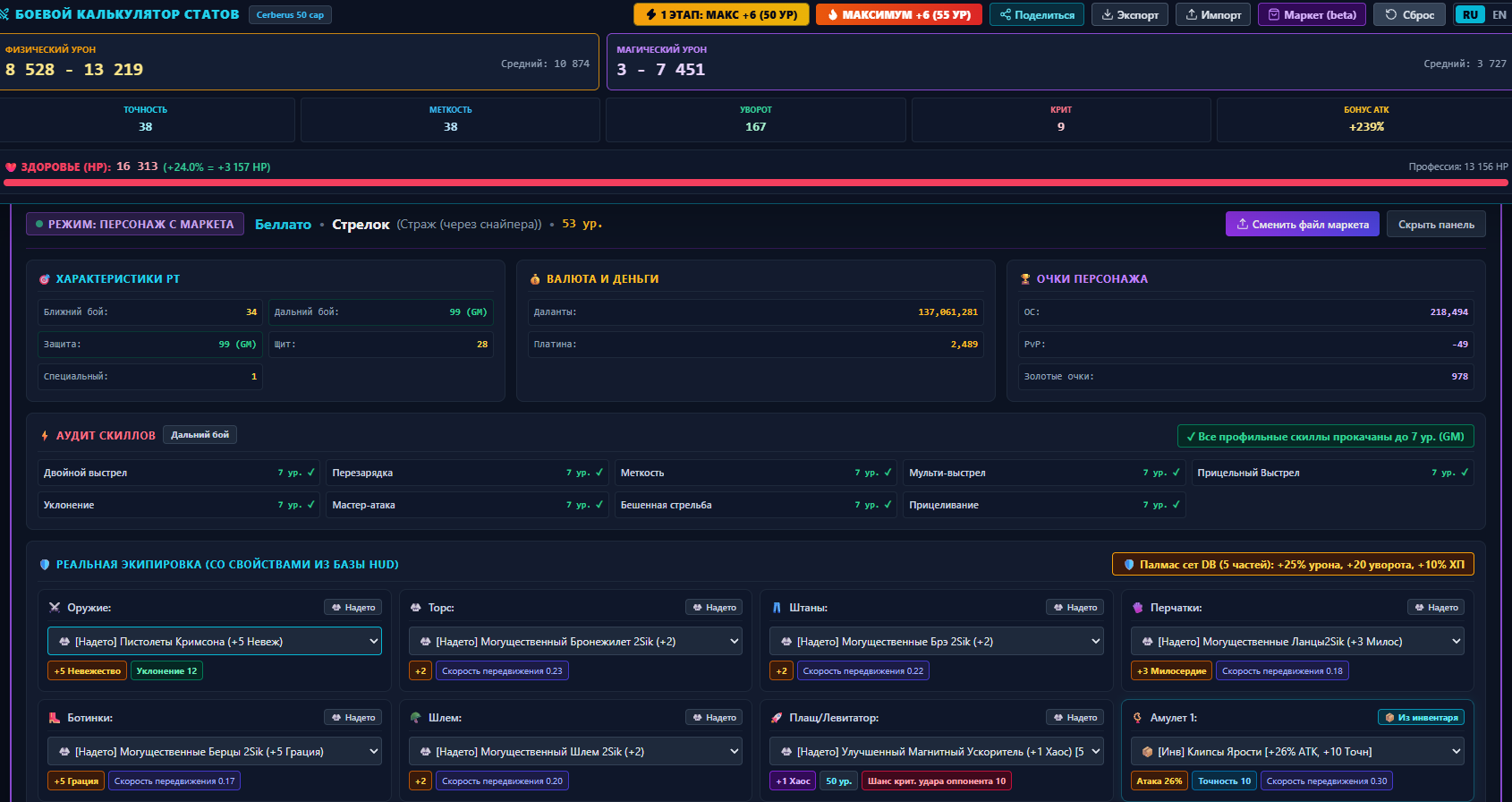
Task: Select 1 ЭТАП: МАКС +6 (50 УР) preset
Action: click(721, 14)
